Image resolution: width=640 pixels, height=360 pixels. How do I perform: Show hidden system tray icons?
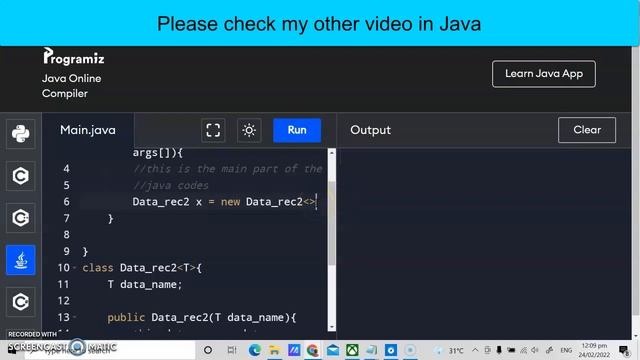[x=475, y=350]
